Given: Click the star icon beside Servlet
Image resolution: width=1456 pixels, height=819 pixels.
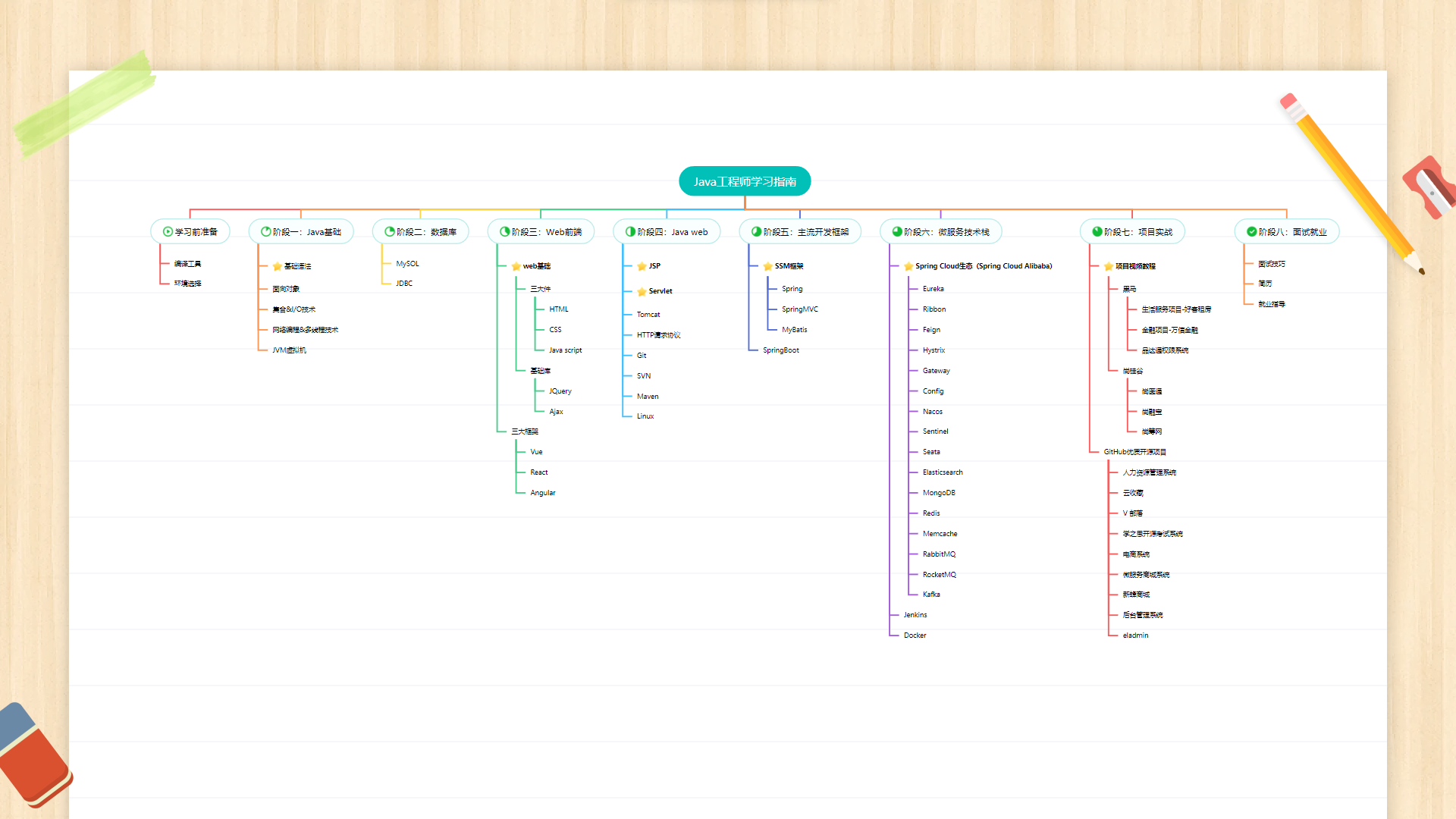Looking at the screenshot, I should point(642,291).
